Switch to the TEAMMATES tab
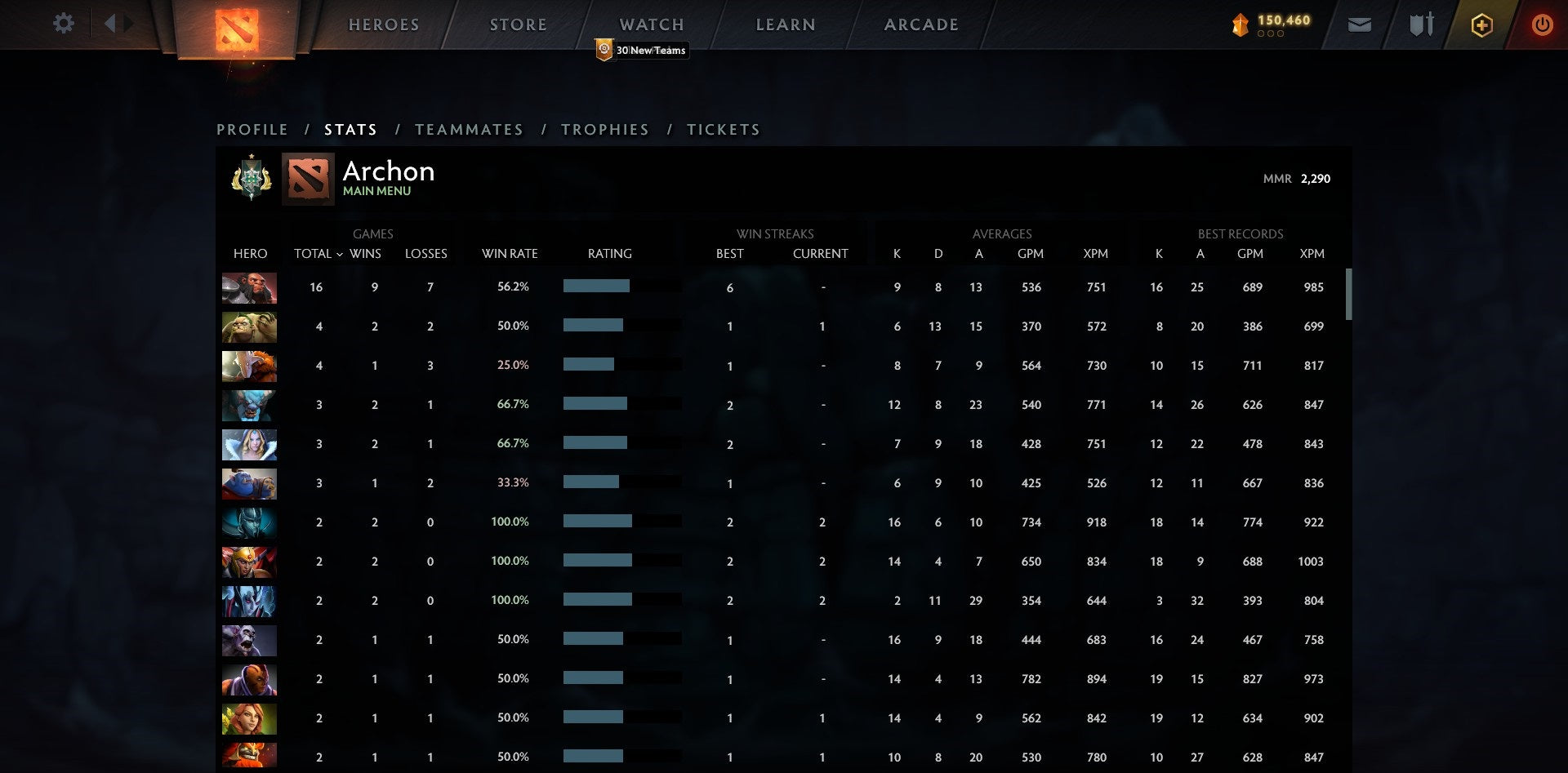The height and width of the screenshot is (773, 1568). [x=469, y=130]
